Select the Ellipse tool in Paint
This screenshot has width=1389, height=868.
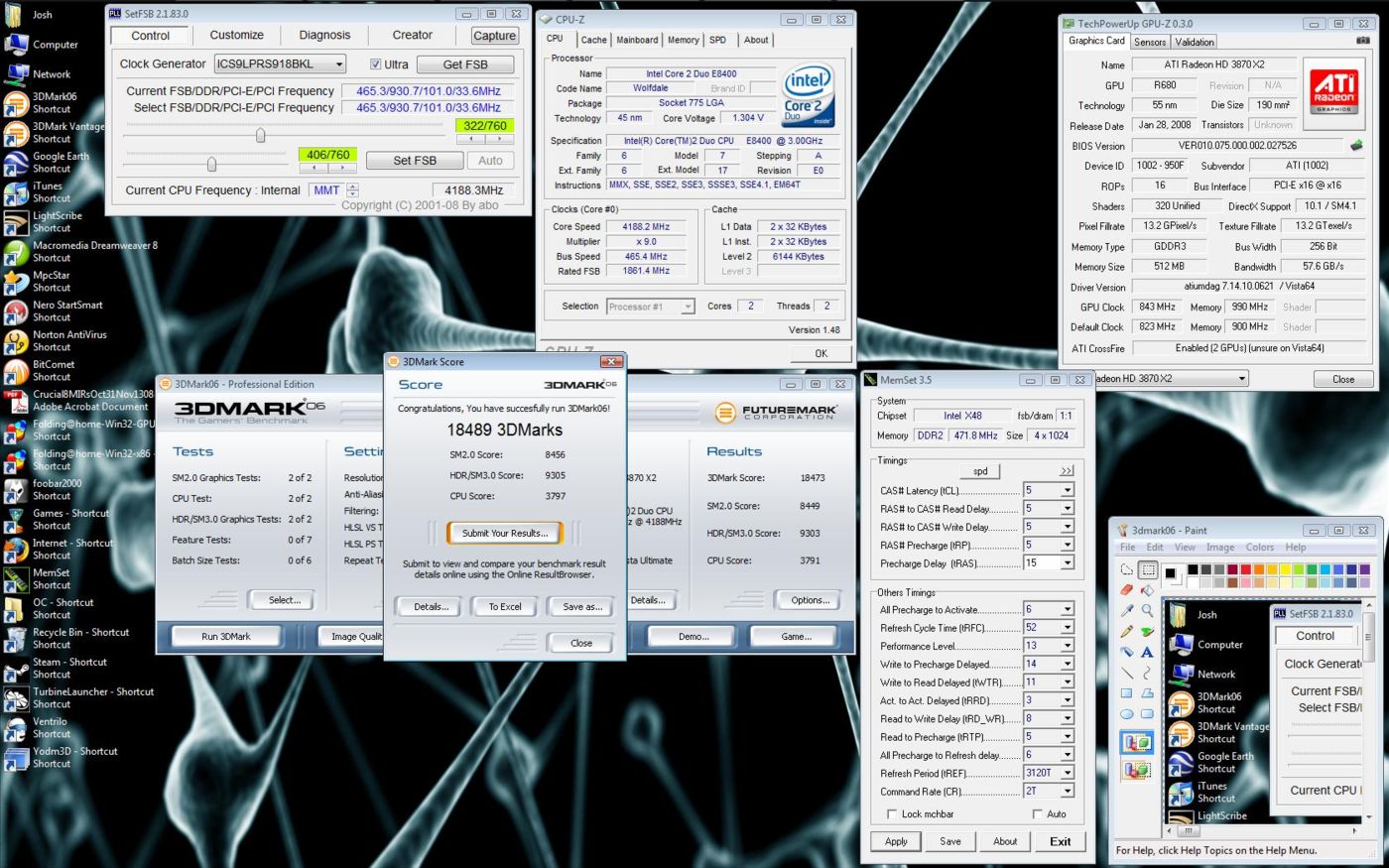click(x=1126, y=713)
